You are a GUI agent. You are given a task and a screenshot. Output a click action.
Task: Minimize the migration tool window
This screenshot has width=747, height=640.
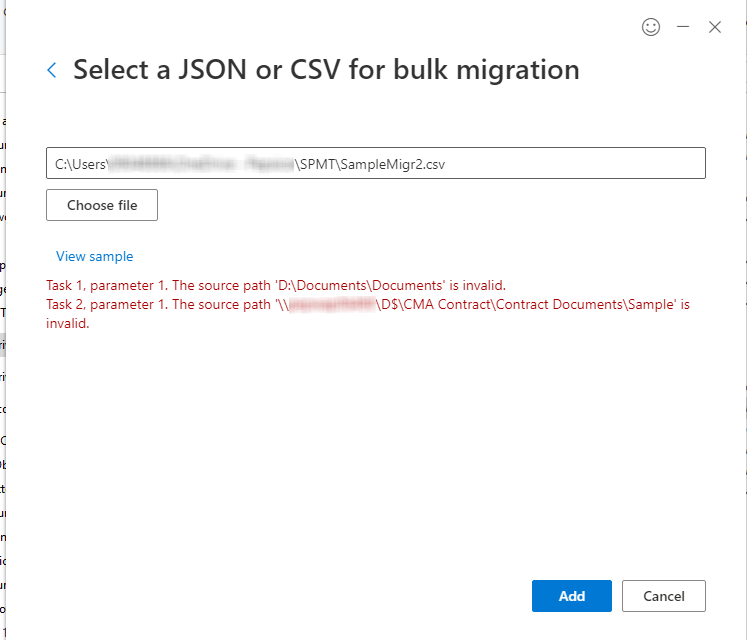coord(683,28)
